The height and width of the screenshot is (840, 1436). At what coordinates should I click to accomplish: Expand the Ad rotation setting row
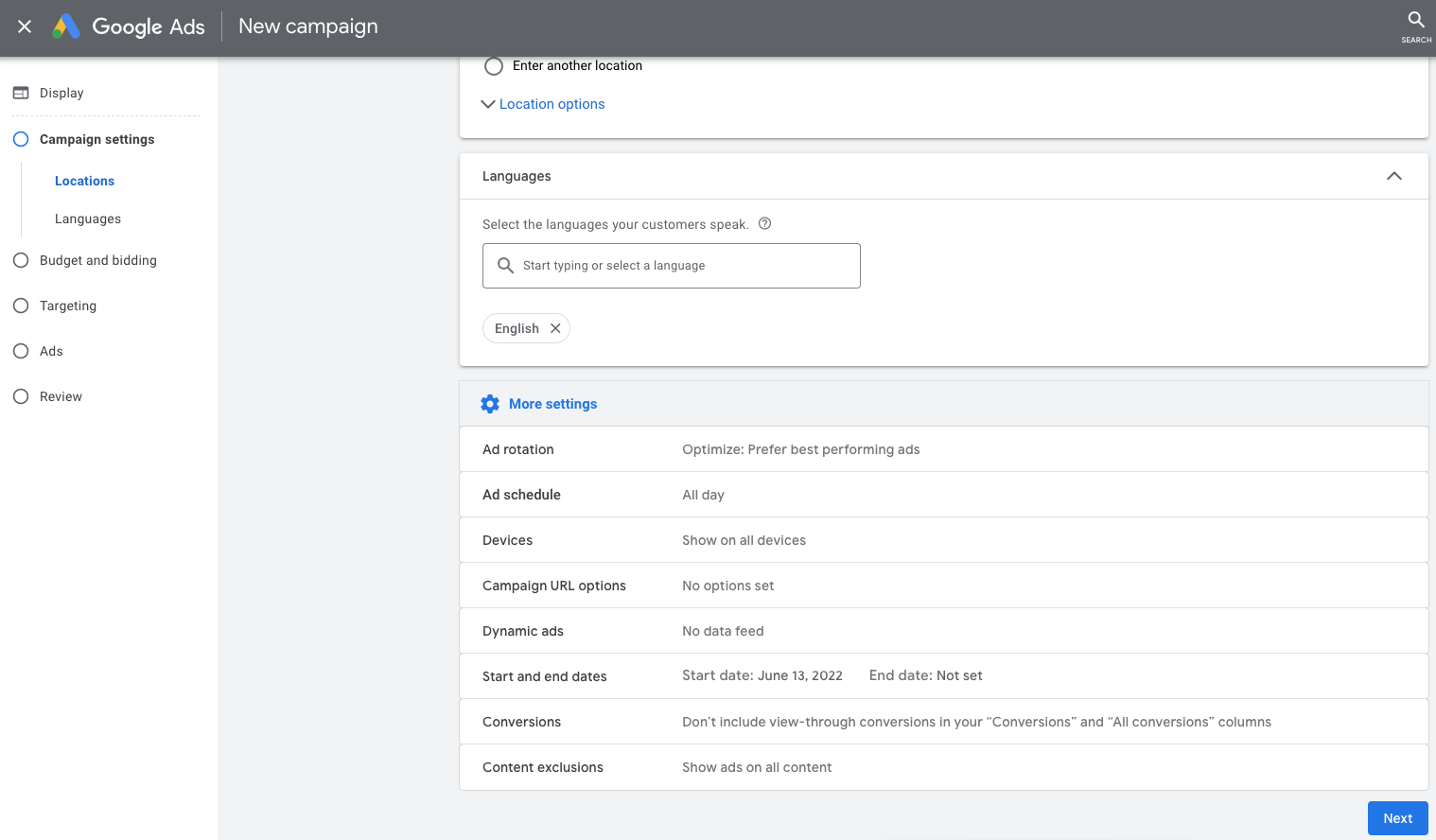point(943,449)
